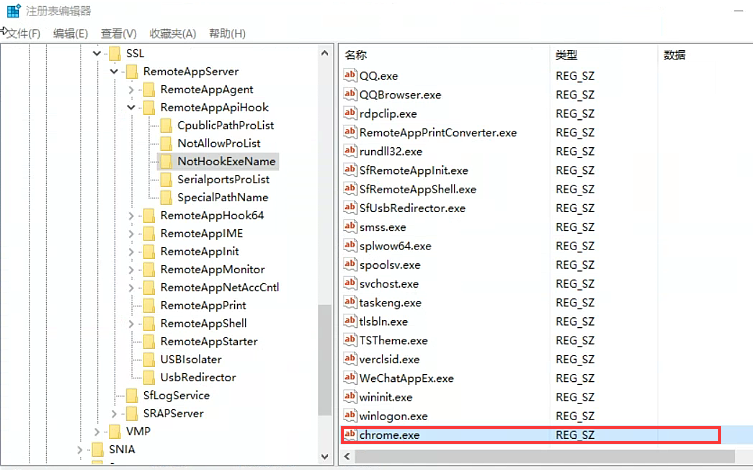
Task: Open the 查看(V) menu
Action: [x=118, y=34]
